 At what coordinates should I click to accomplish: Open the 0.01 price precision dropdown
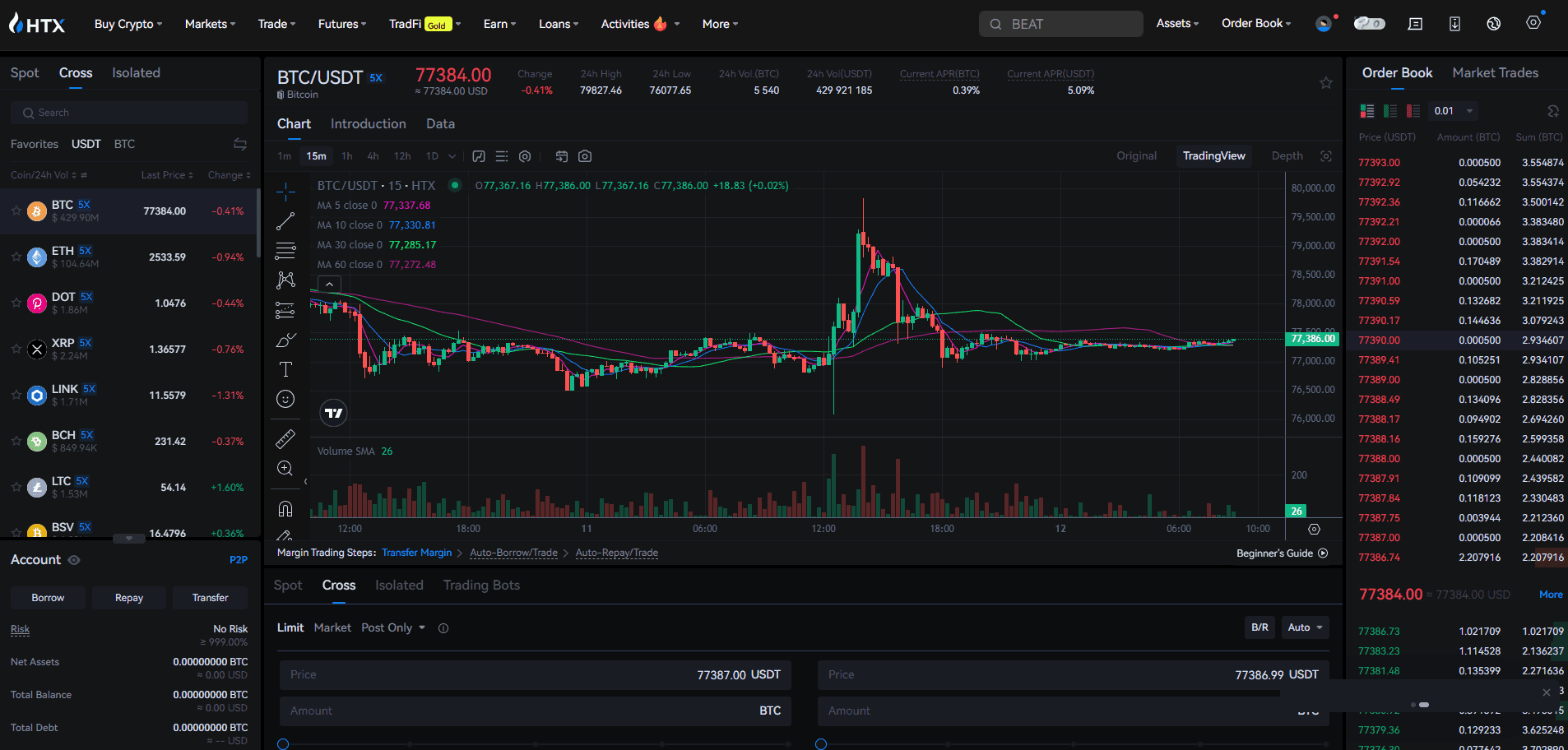tap(1453, 111)
